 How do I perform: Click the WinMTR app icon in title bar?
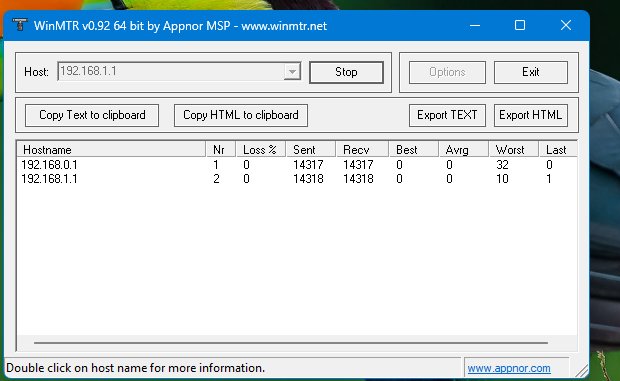pos(19,25)
